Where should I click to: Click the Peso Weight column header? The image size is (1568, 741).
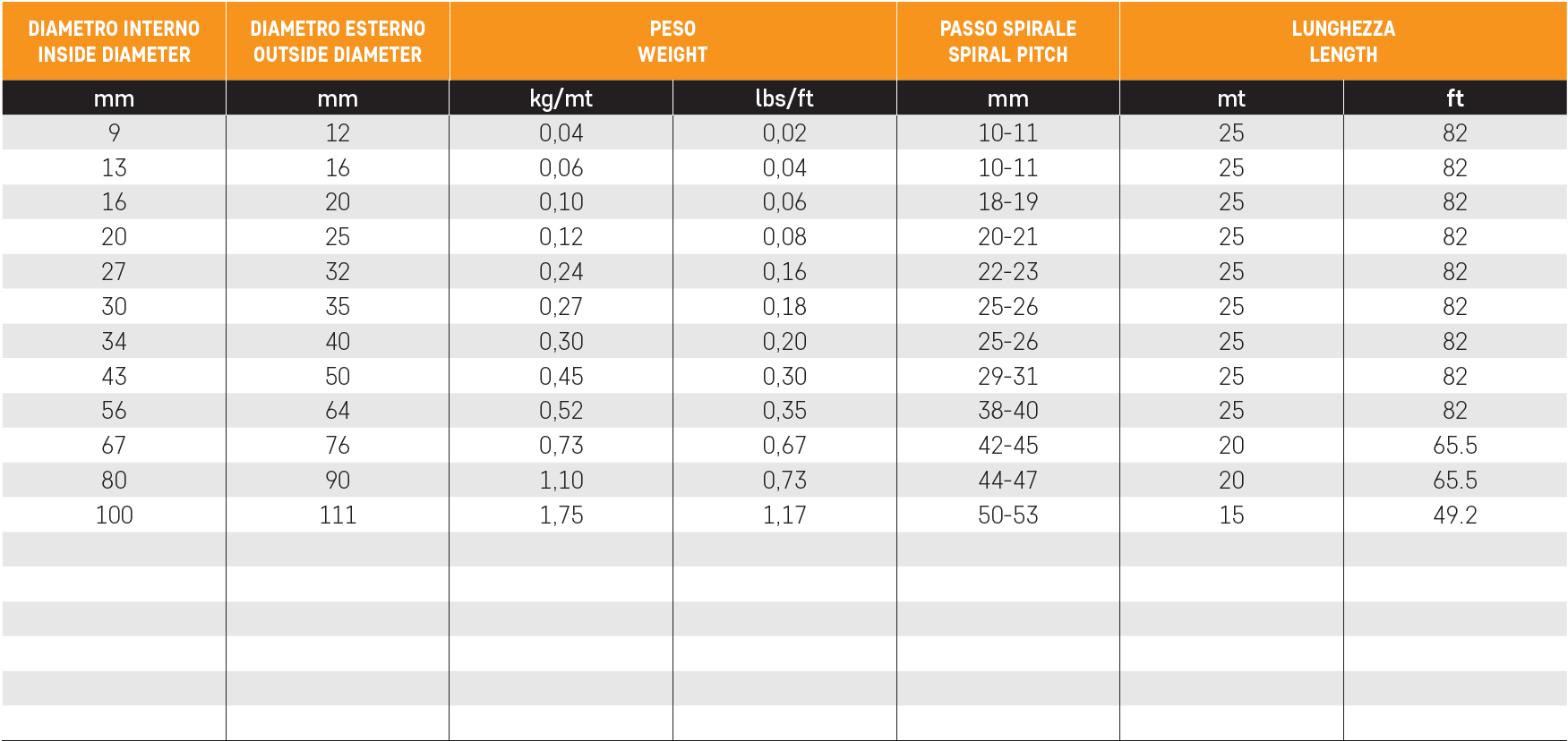[x=673, y=41]
